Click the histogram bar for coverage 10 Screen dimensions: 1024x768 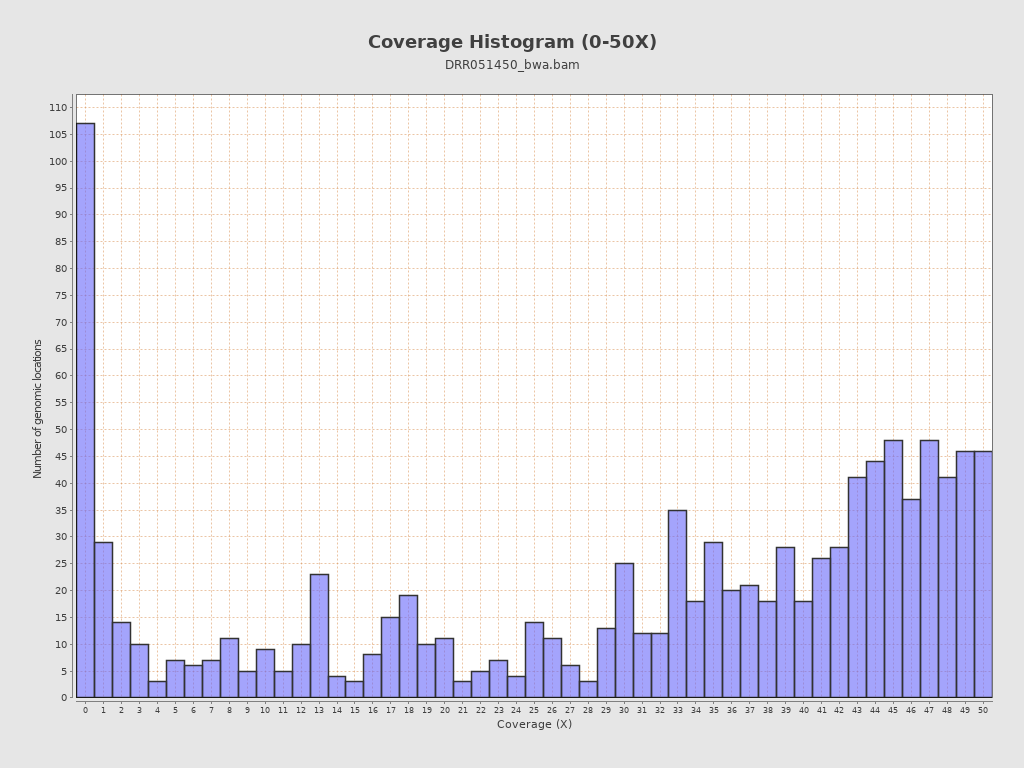[x=265, y=673]
